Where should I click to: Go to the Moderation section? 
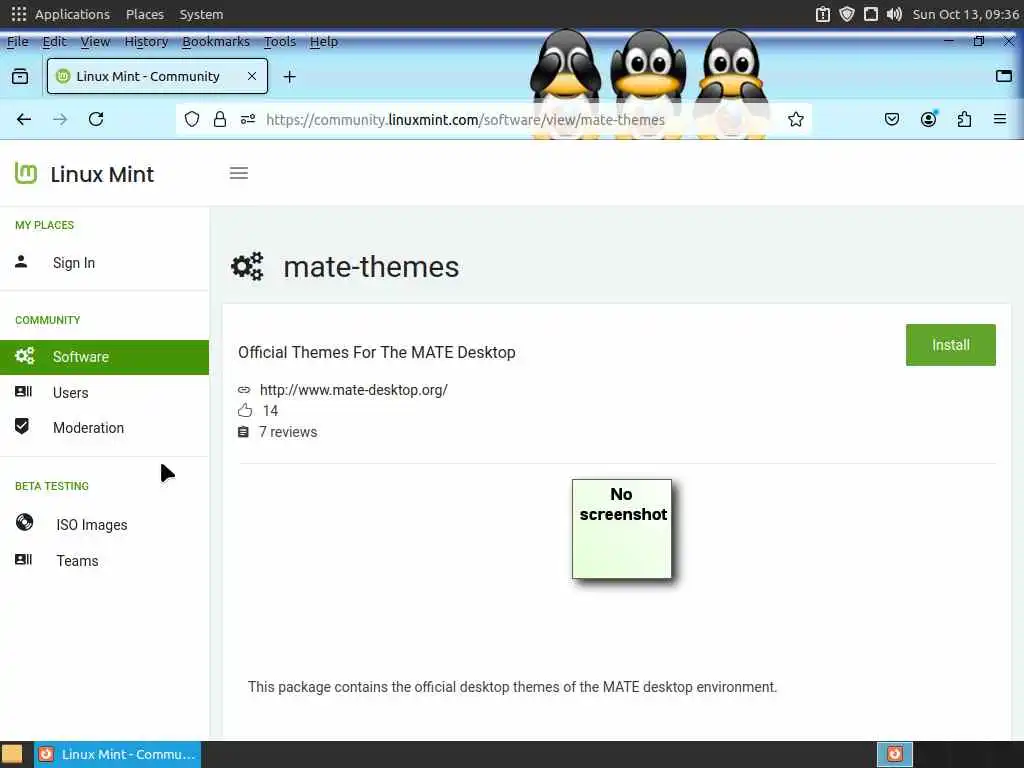(88, 428)
